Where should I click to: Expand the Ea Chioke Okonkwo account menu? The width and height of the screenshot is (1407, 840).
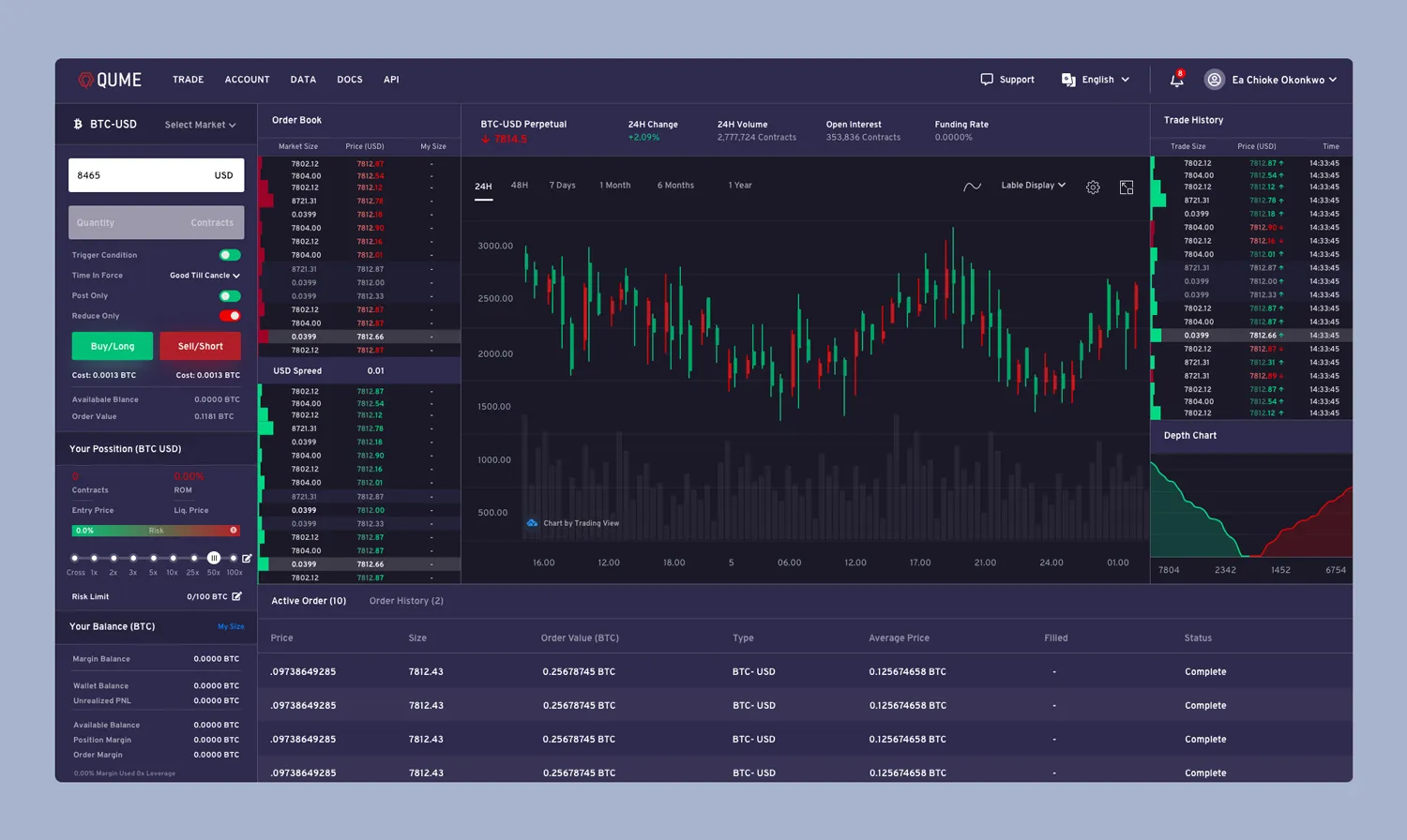[x=1284, y=80]
